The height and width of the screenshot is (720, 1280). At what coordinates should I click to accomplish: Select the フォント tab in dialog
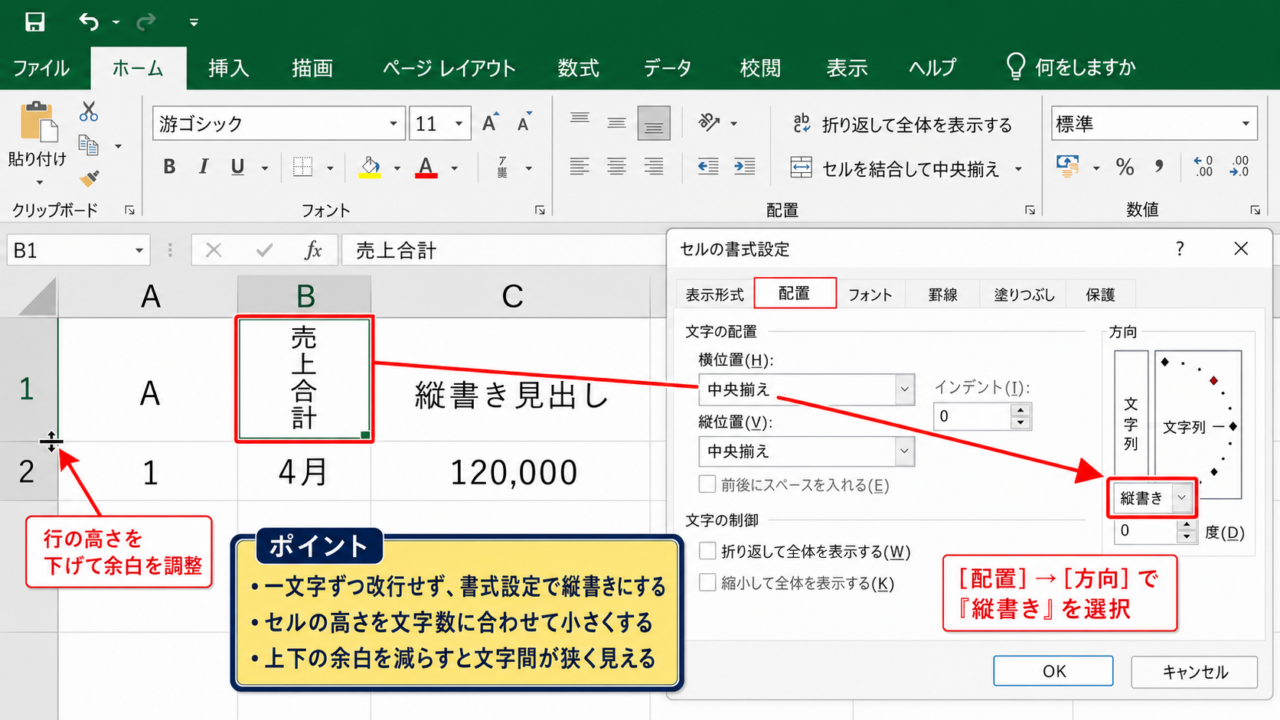(870, 294)
